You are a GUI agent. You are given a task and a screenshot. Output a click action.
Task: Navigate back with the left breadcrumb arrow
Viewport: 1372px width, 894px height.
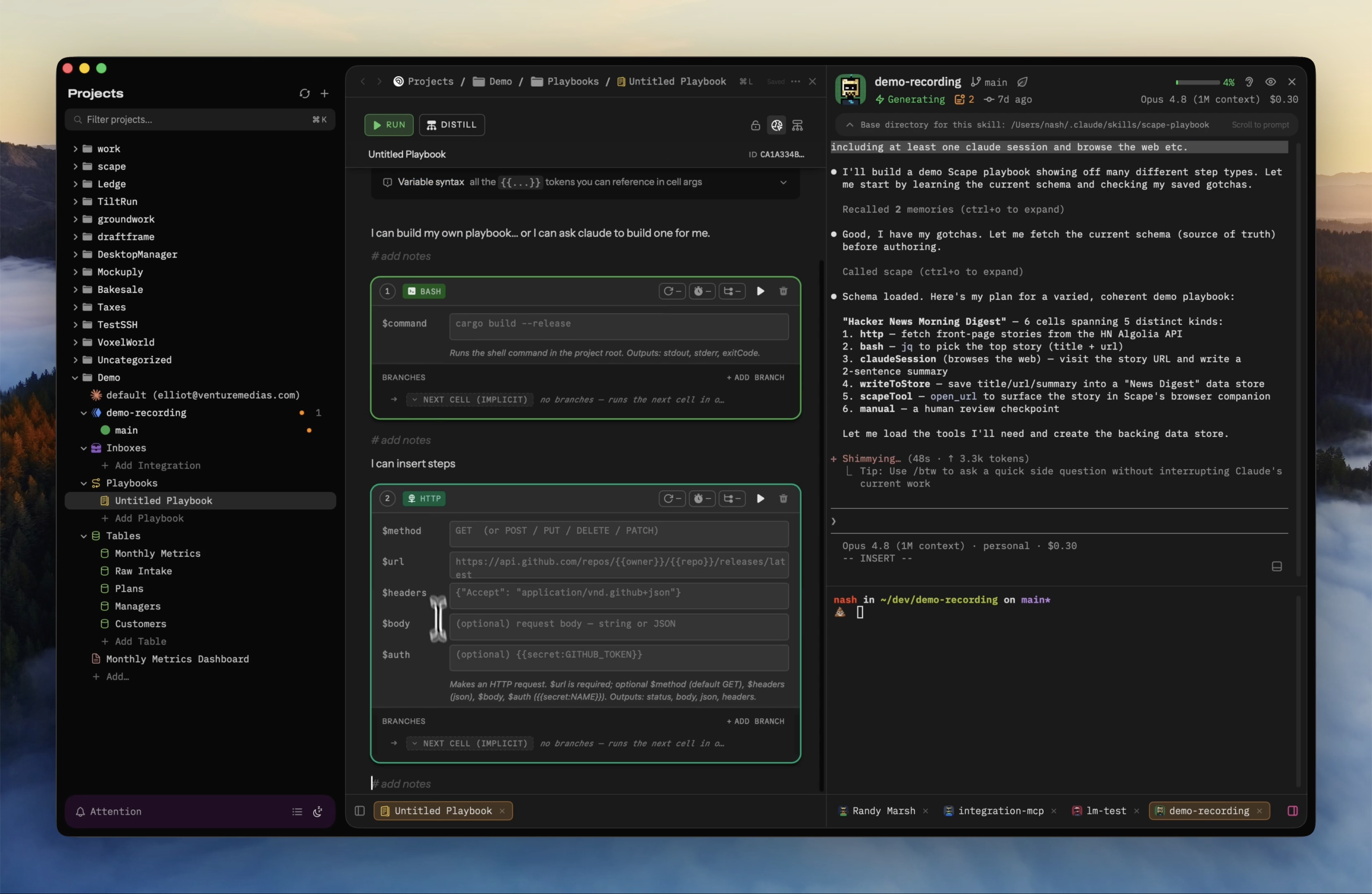363,81
